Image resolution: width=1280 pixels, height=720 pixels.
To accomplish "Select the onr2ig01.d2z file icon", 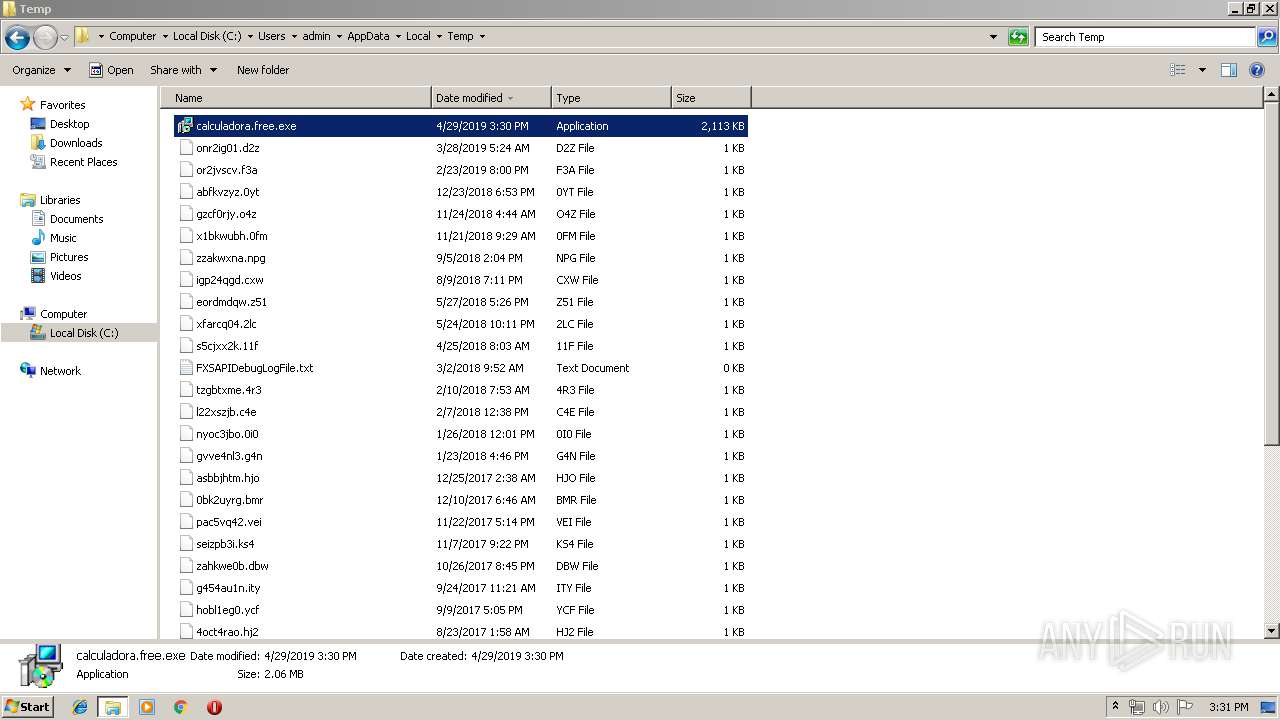I will (185, 148).
